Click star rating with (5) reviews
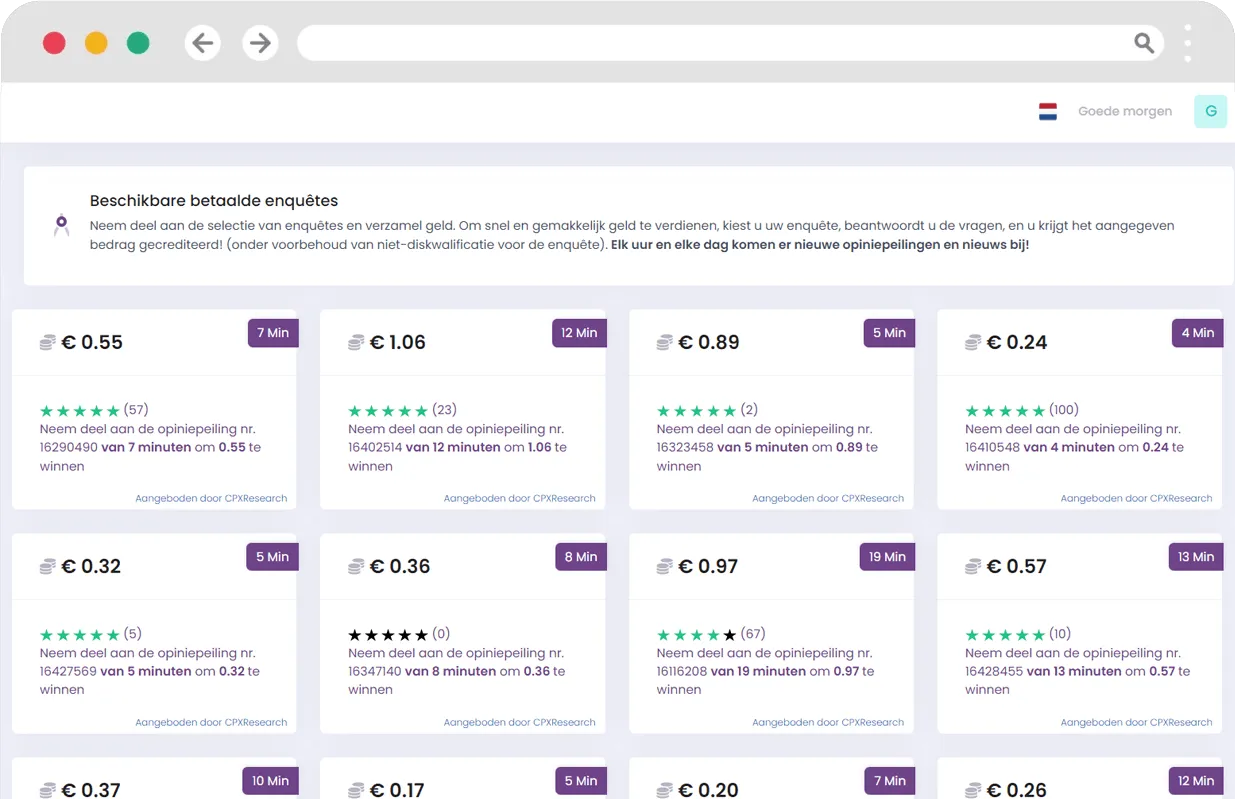 point(80,635)
